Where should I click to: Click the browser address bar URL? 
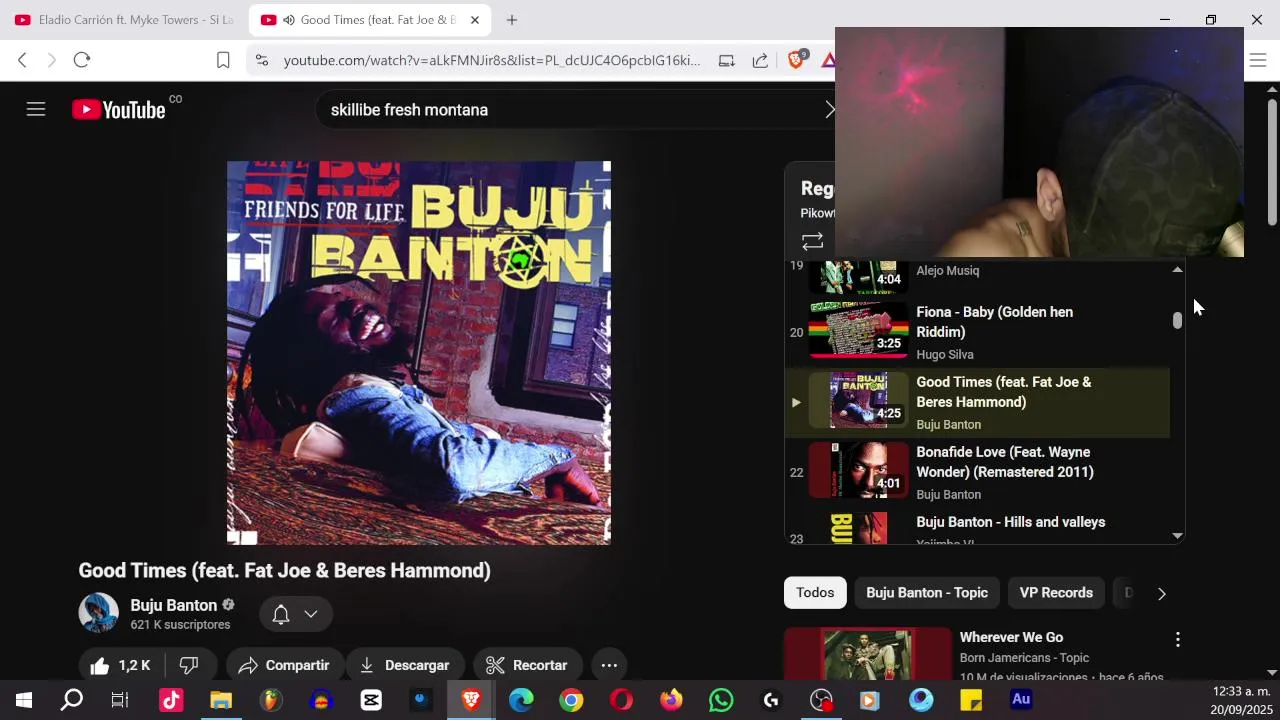click(492, 60)
